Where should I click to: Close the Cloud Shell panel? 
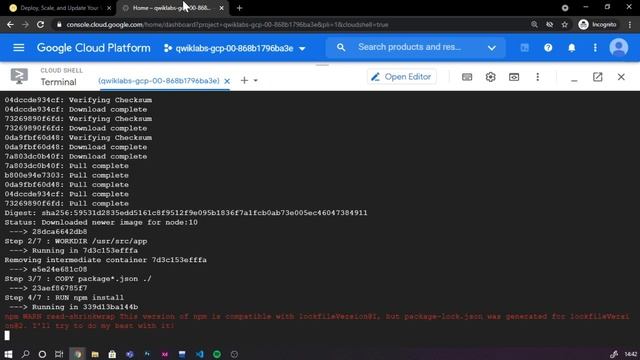[x=621, y=77]
